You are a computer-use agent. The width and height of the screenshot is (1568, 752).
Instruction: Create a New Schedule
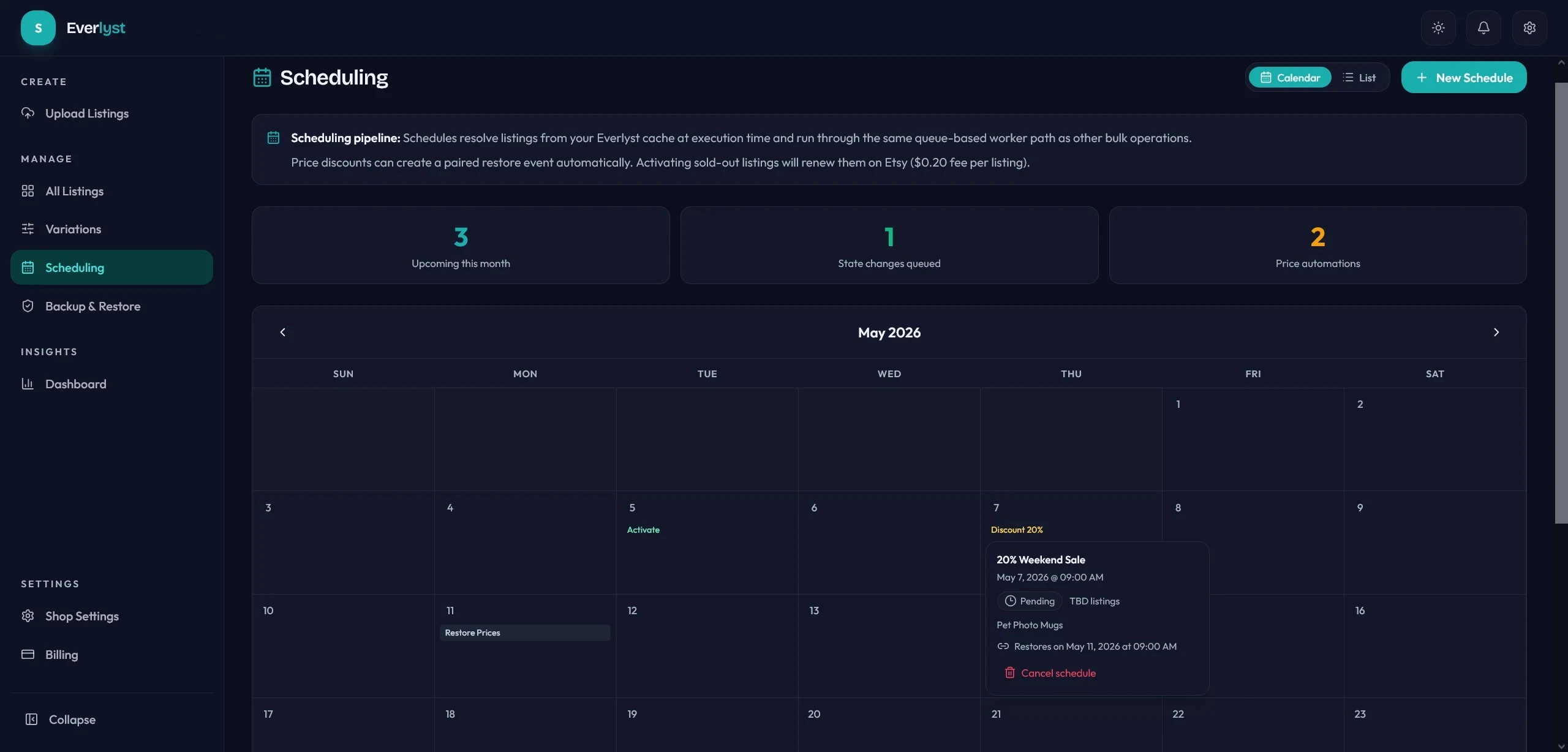coord(1464,78)
